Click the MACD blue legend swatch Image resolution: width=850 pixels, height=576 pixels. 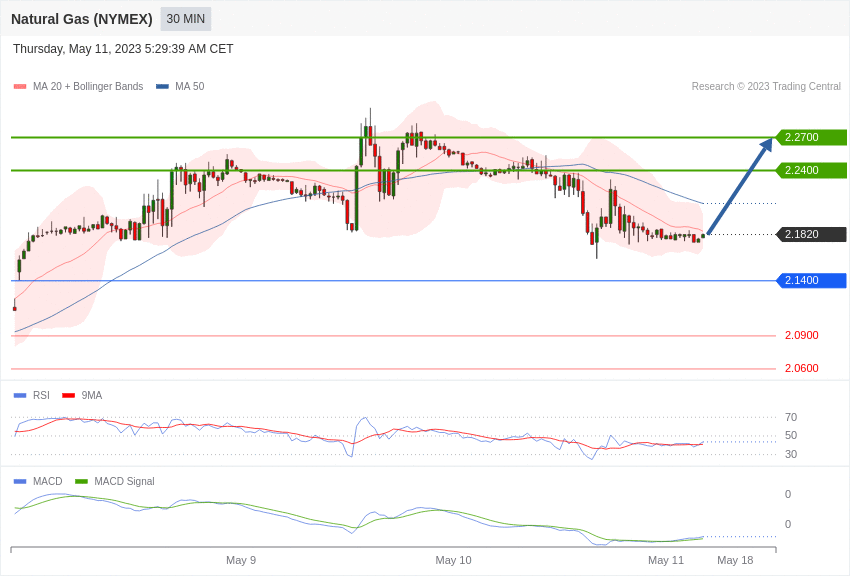[20, 481]
